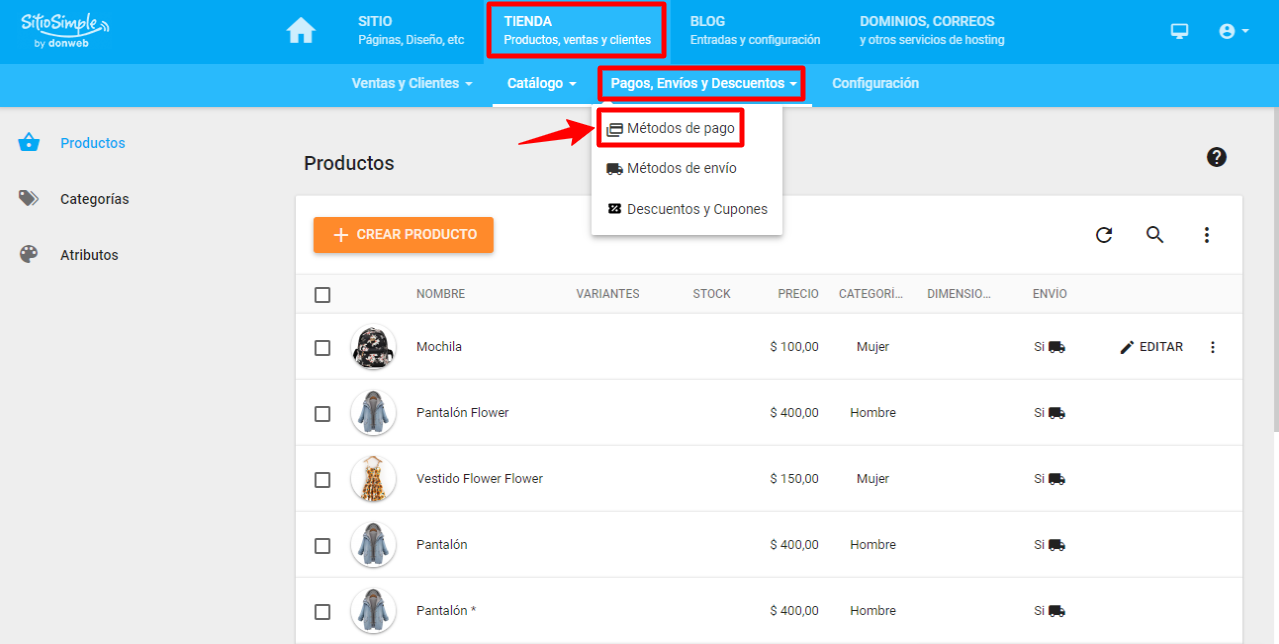1279x644 pixels.
Task: Open the Pantalón Flower product thumbnail
Action: pos(373,413)
